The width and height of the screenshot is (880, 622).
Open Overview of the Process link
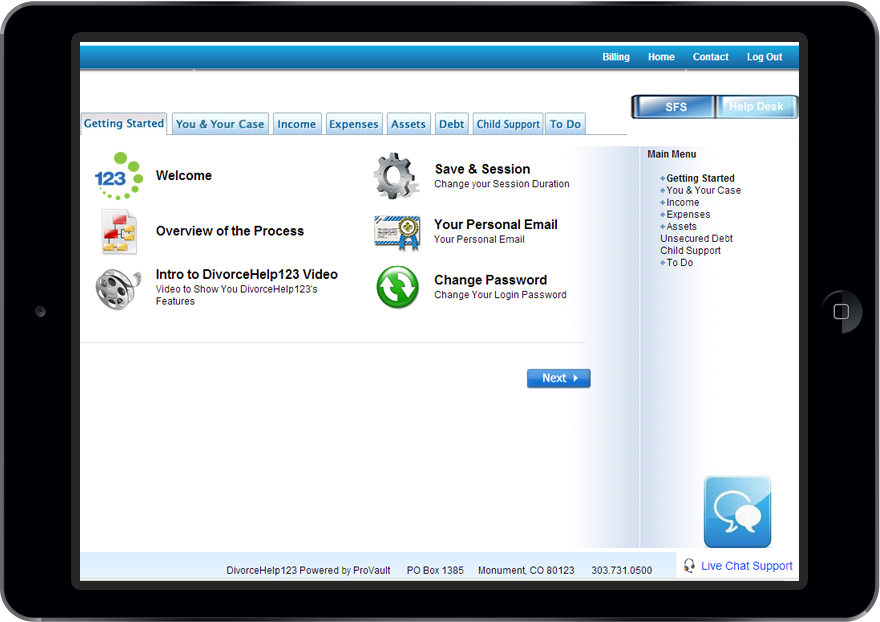tap(230, 231)
